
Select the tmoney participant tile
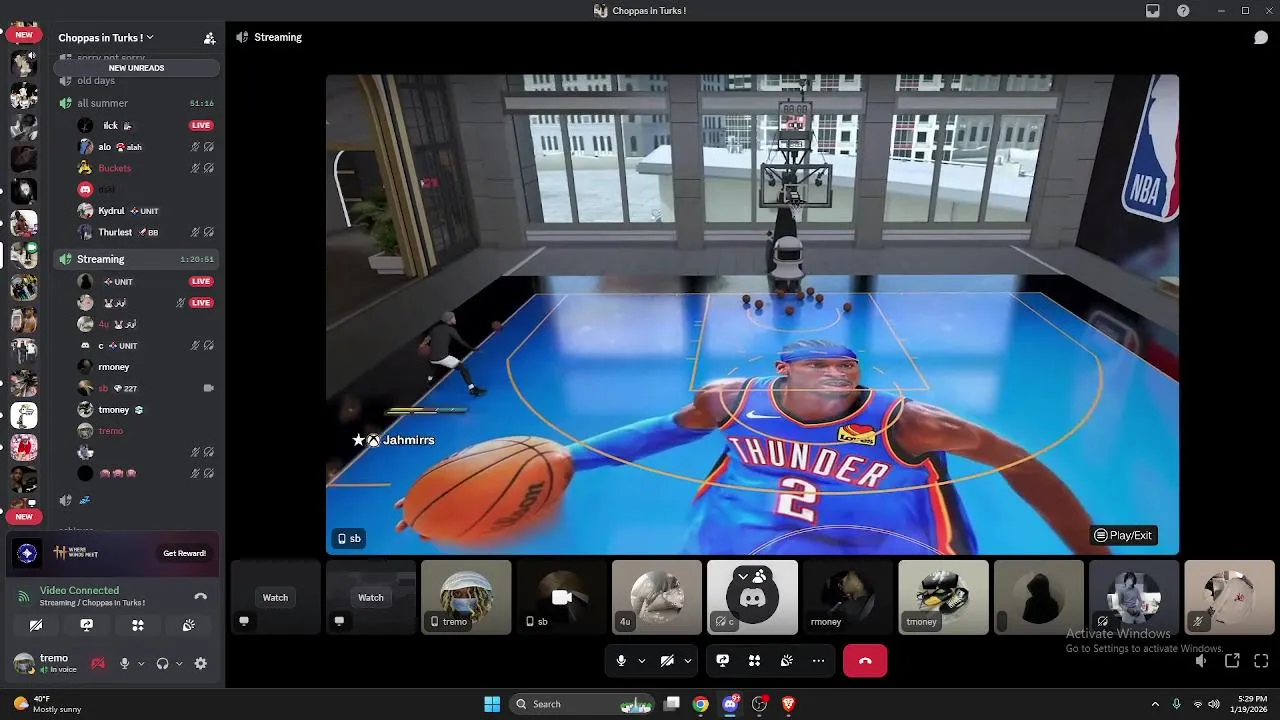click(943, 597)
